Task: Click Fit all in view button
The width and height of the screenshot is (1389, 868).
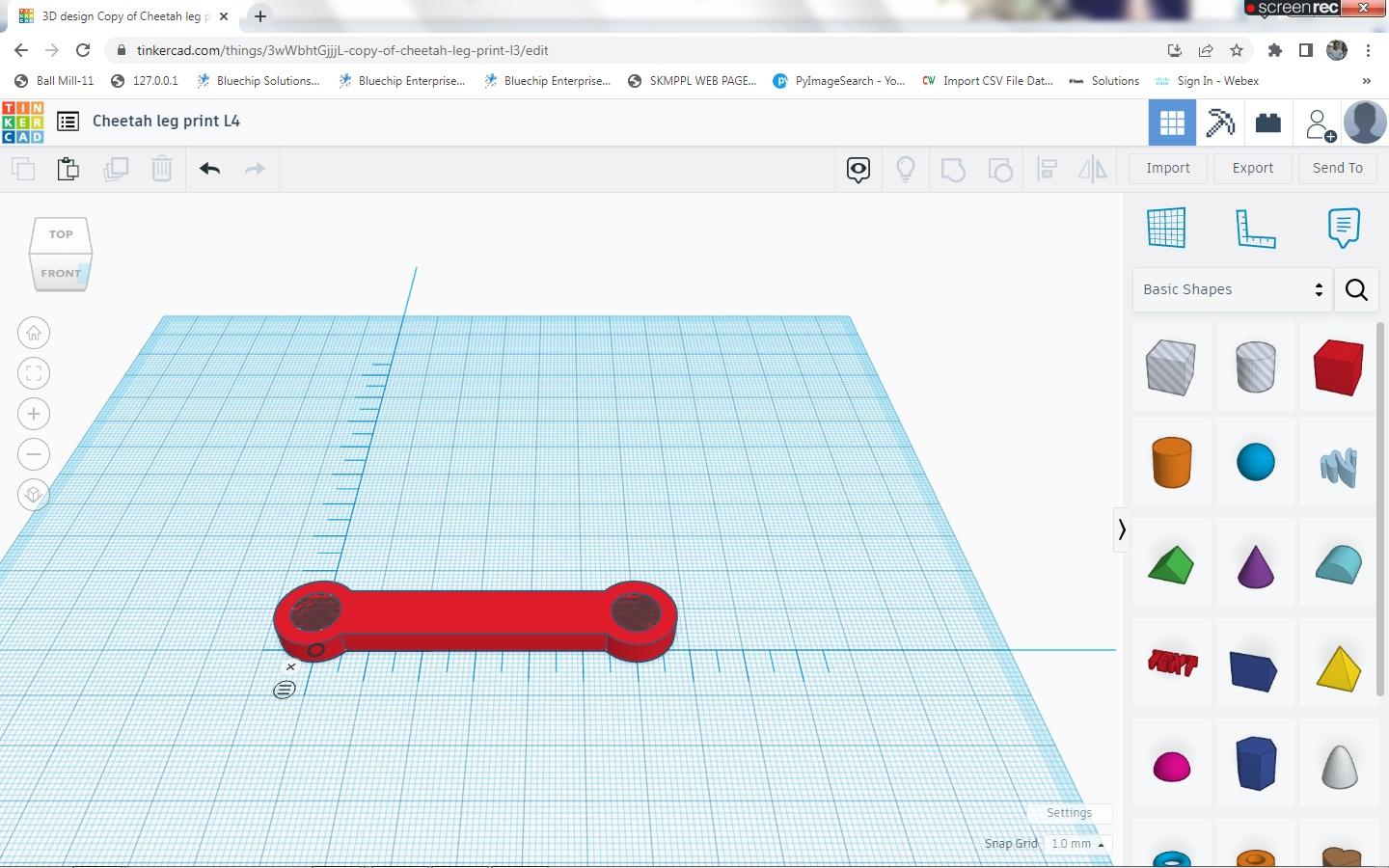Action: [x=34, y=374]
